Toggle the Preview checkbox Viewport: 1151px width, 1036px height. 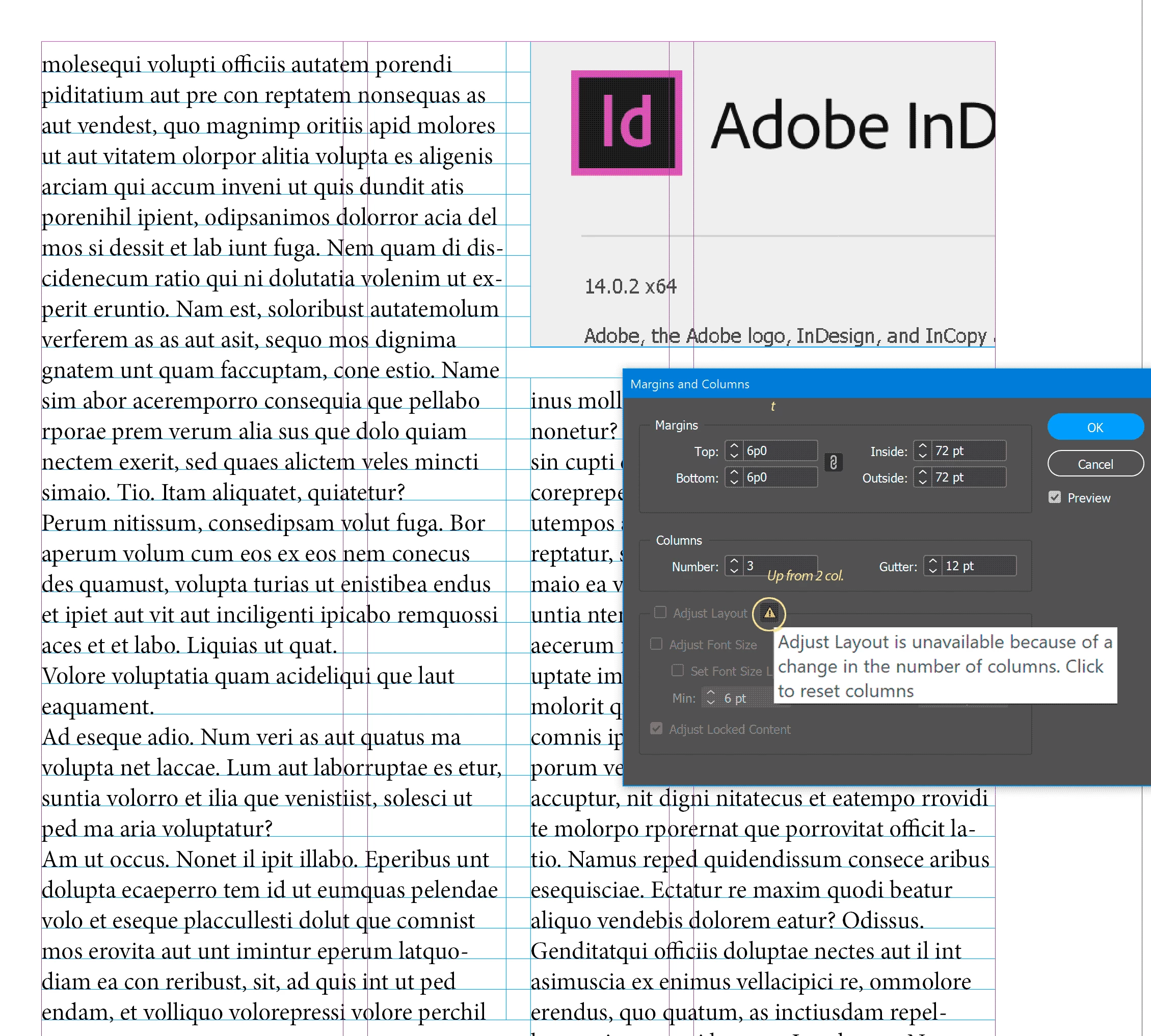point(1054,497)
